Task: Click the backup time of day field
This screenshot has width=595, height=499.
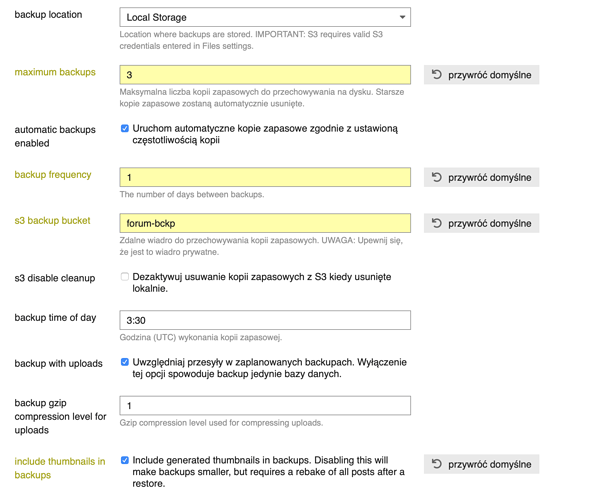Action: (x=265, y=320)
